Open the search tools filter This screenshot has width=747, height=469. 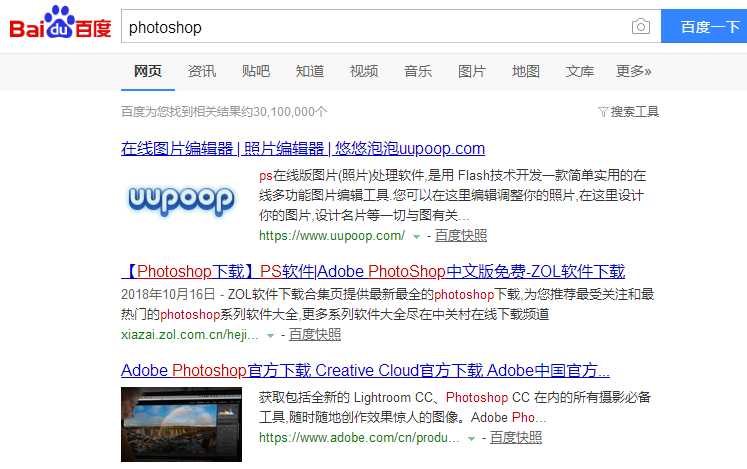tap(628, 111)
